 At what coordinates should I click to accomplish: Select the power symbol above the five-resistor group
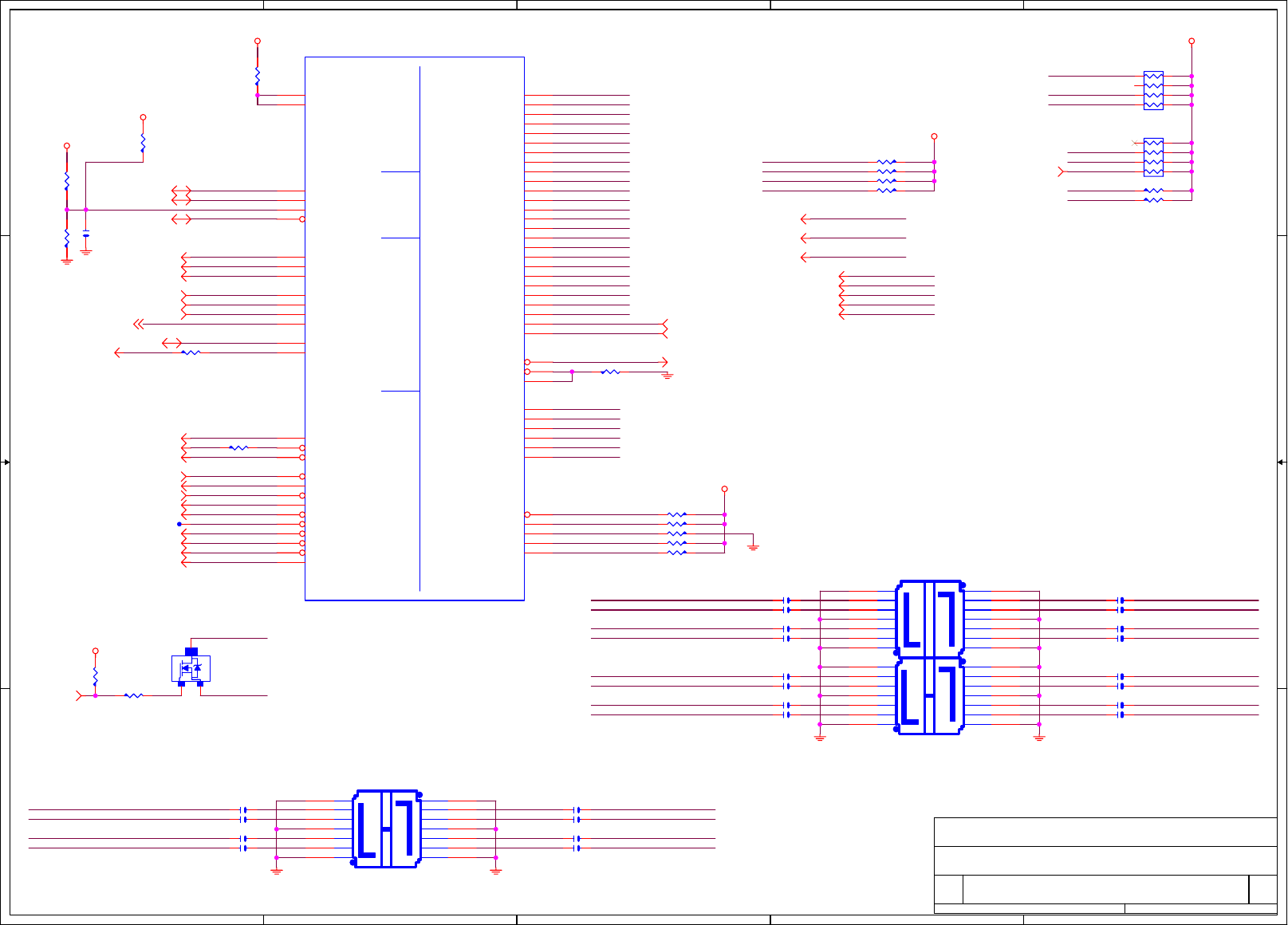point(724,489)
